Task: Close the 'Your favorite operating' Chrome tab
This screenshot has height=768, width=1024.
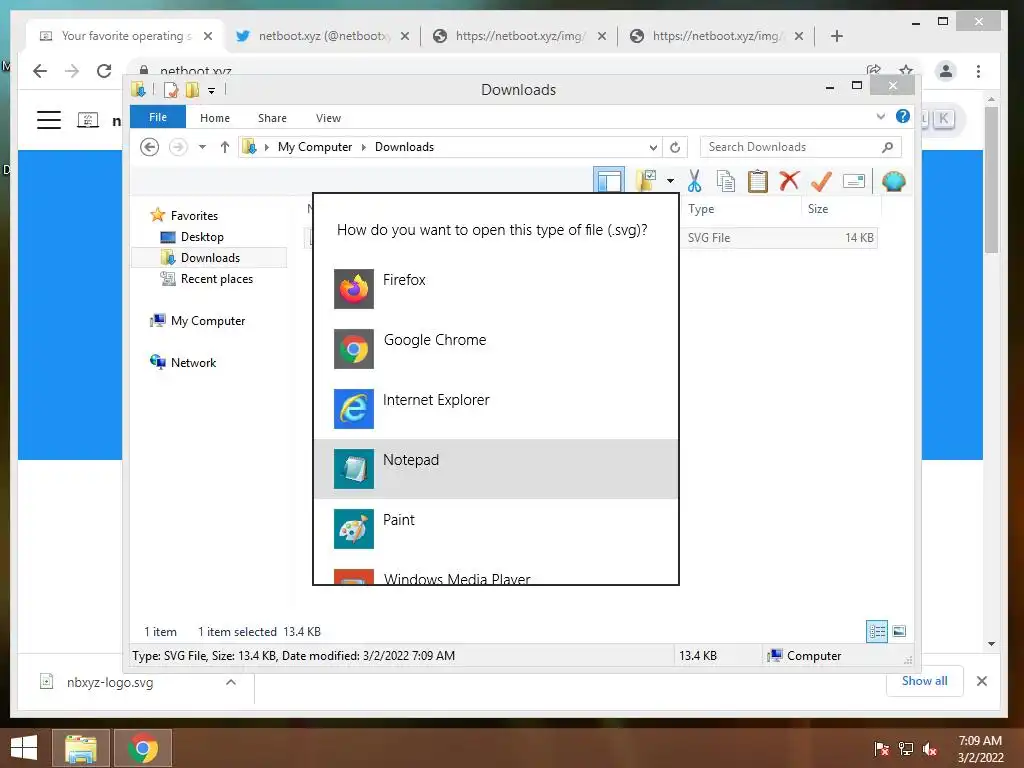Action: 208,36
